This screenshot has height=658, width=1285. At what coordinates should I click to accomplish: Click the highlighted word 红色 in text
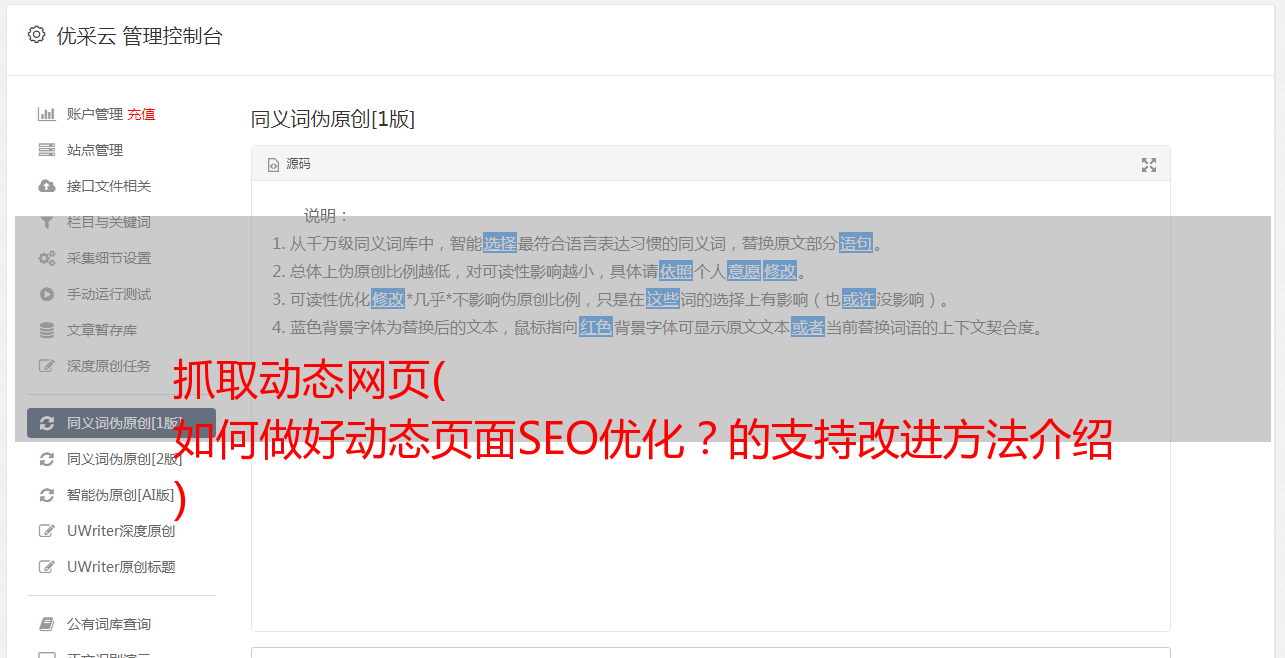(x=596, y=327)
